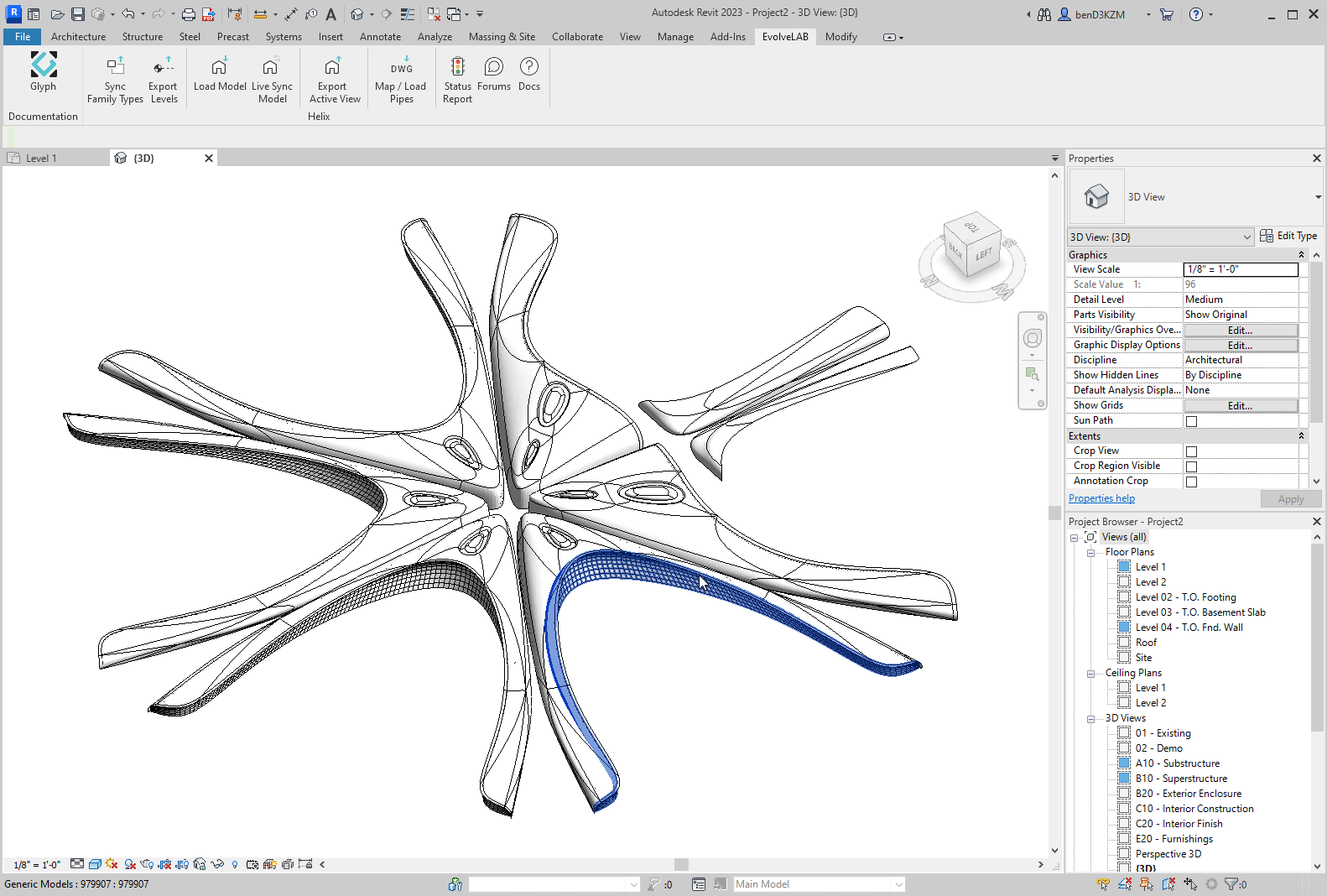Collapse the Ceiling Plans tree node
The height and width of the screenshot is (896, 1327).
(x=1090, y=674)
